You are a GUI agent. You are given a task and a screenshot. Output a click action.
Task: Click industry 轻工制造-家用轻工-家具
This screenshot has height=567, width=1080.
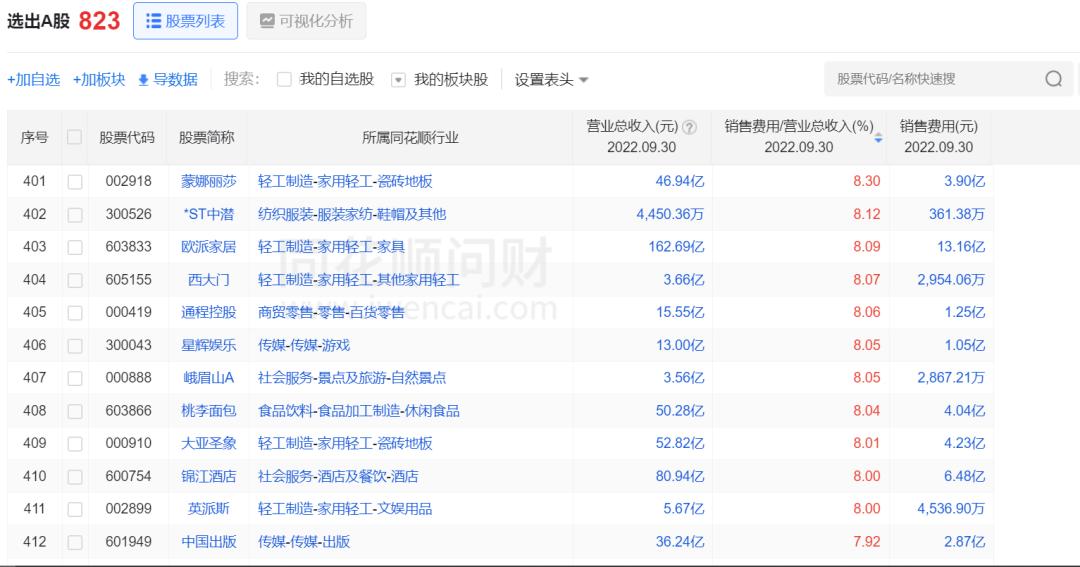(x=331, y=247)
